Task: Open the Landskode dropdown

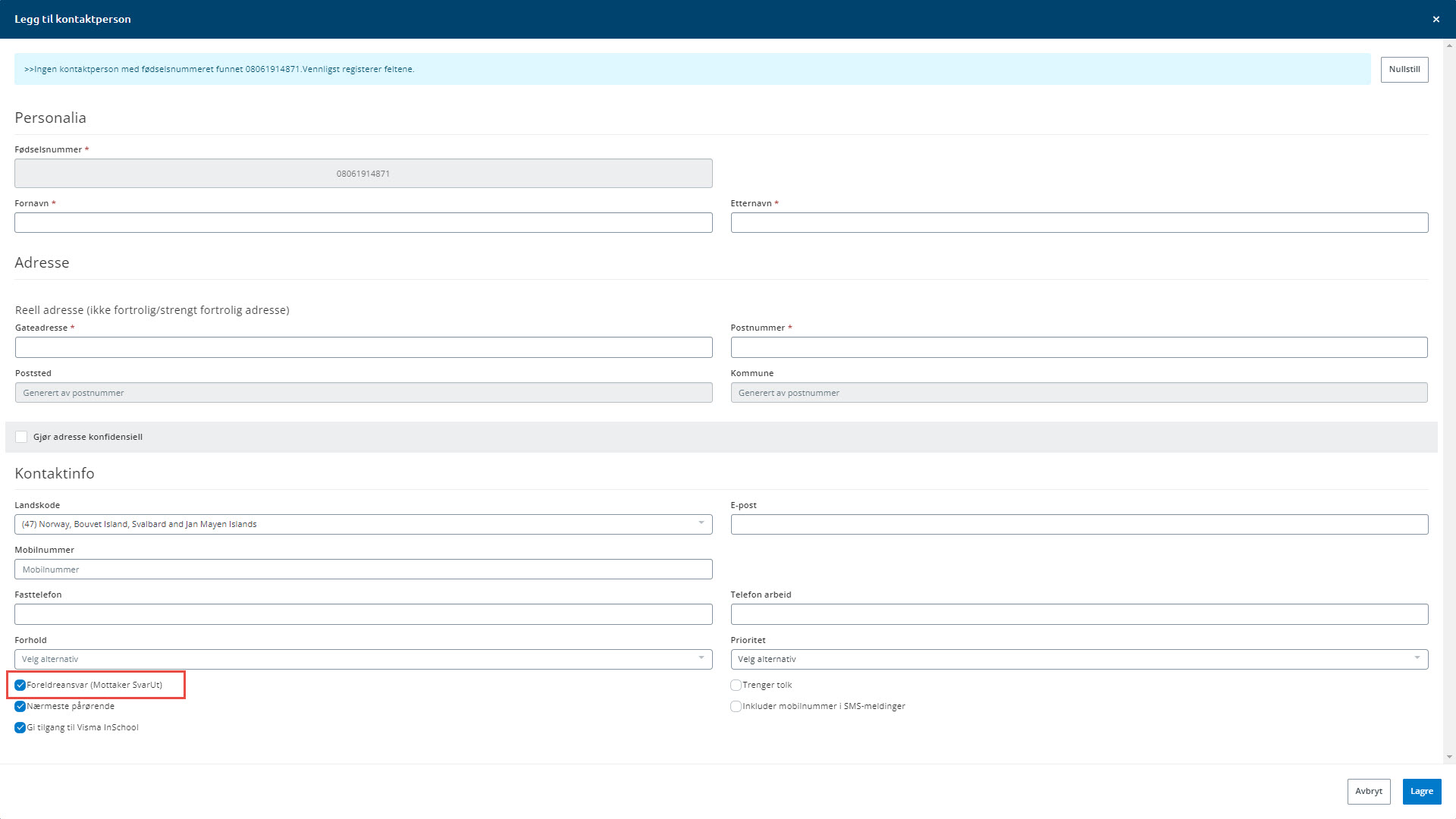Action: [363, 524]
